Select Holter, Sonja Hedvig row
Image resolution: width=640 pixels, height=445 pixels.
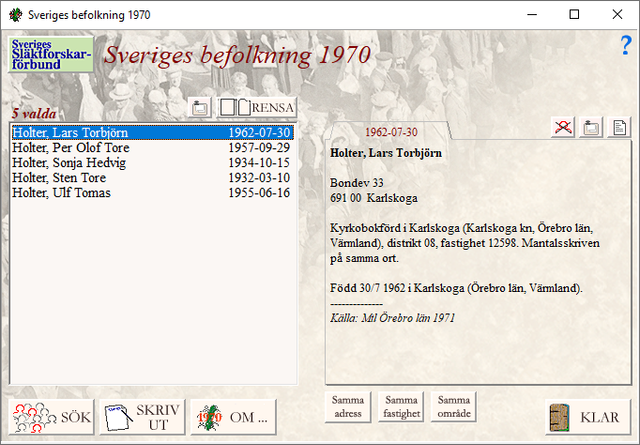[x=153, y=163]
